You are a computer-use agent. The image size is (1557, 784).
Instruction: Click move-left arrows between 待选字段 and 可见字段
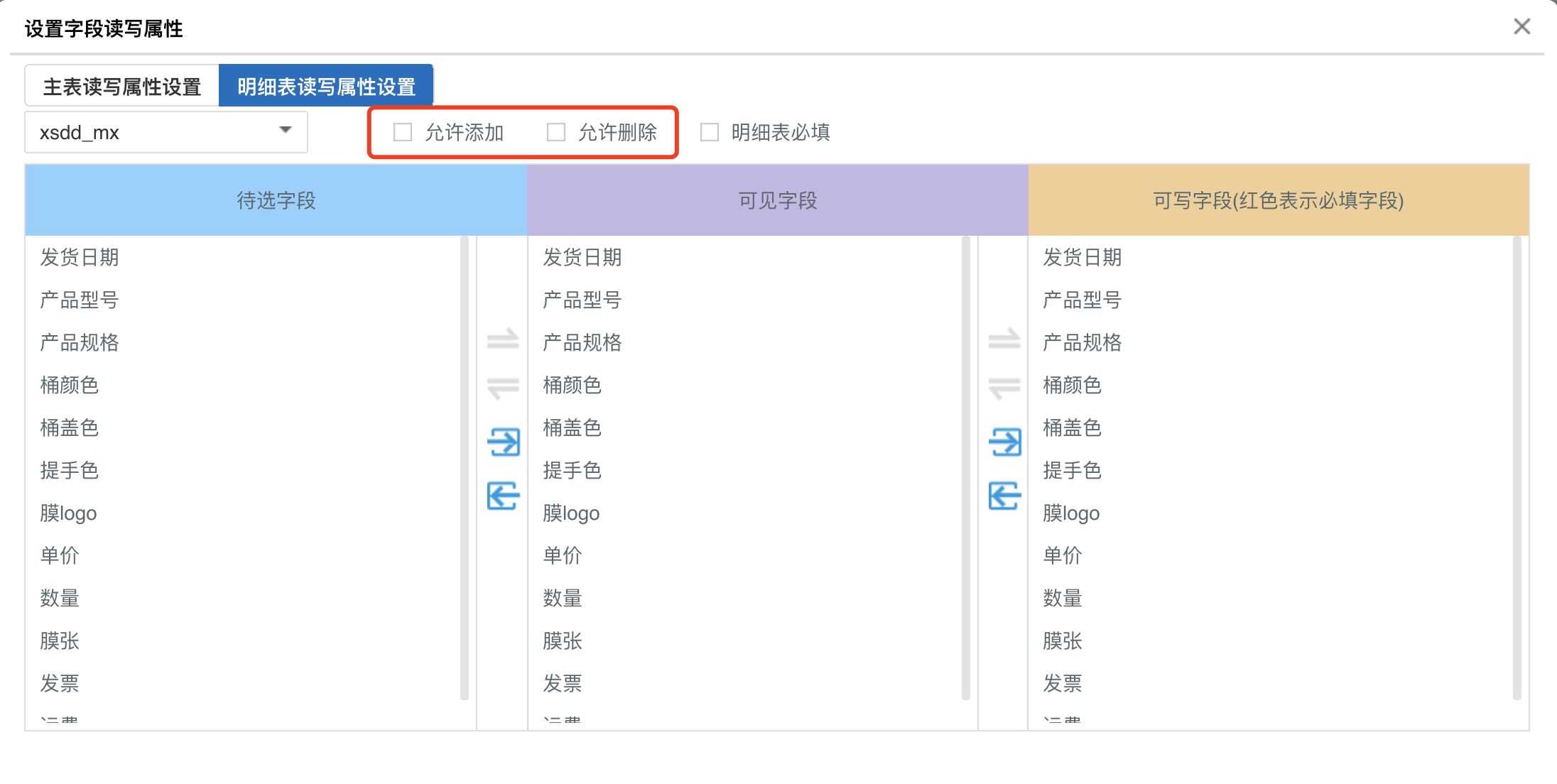(502, 388)
